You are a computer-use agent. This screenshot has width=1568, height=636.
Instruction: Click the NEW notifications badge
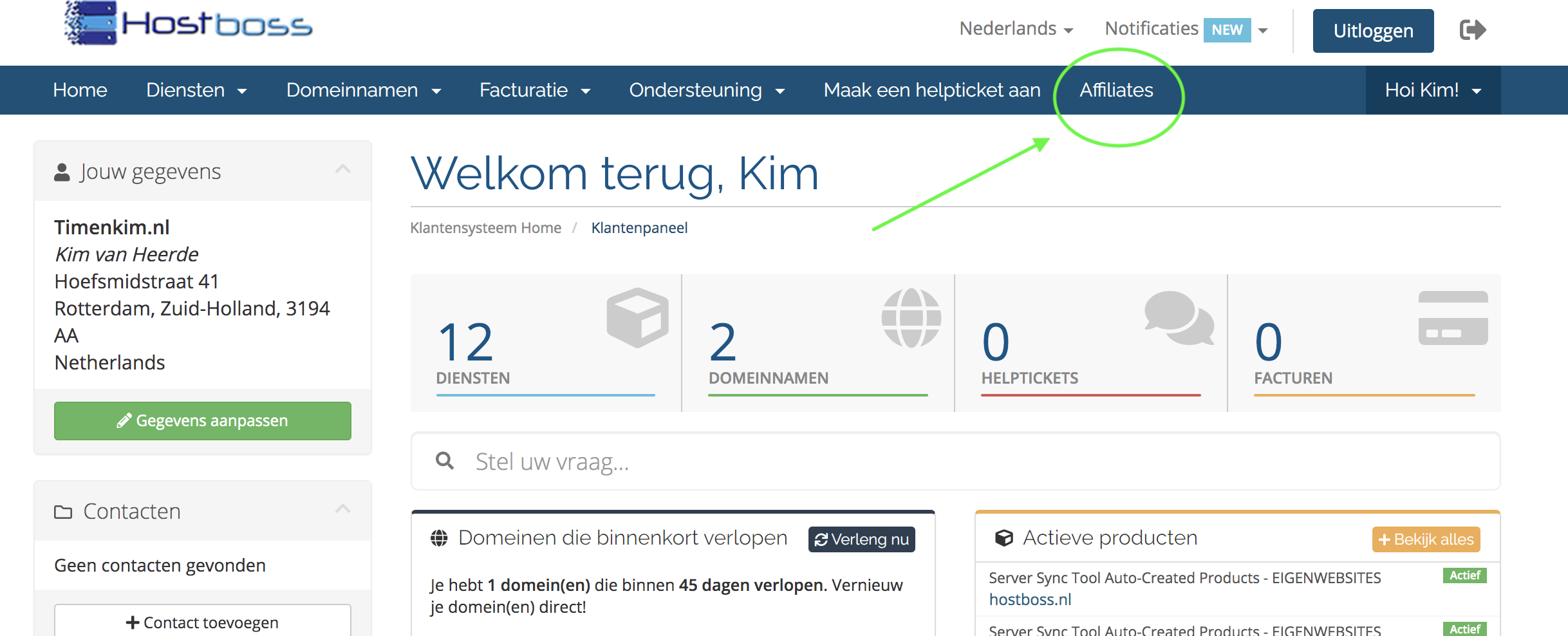click(1227, 30)
